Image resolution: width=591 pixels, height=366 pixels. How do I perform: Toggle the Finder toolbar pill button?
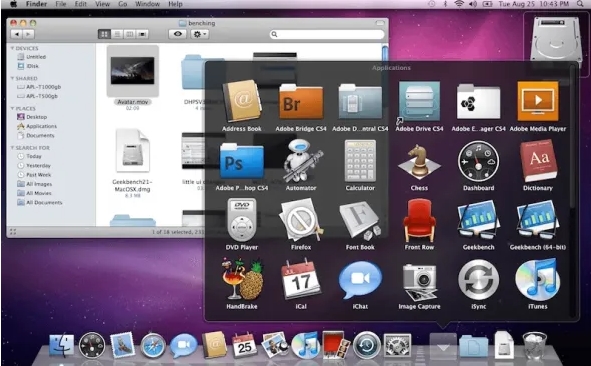[x=380, y=23]
